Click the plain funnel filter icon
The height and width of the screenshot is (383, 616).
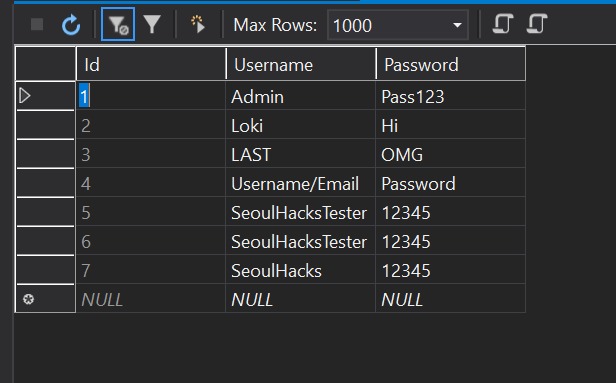[x=152, y=24]
